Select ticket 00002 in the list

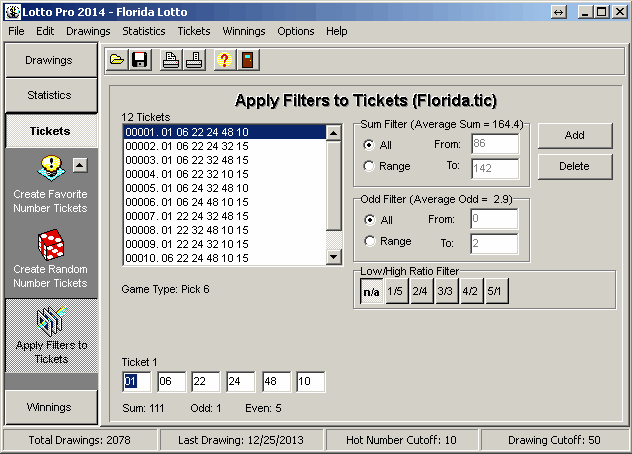225,146
